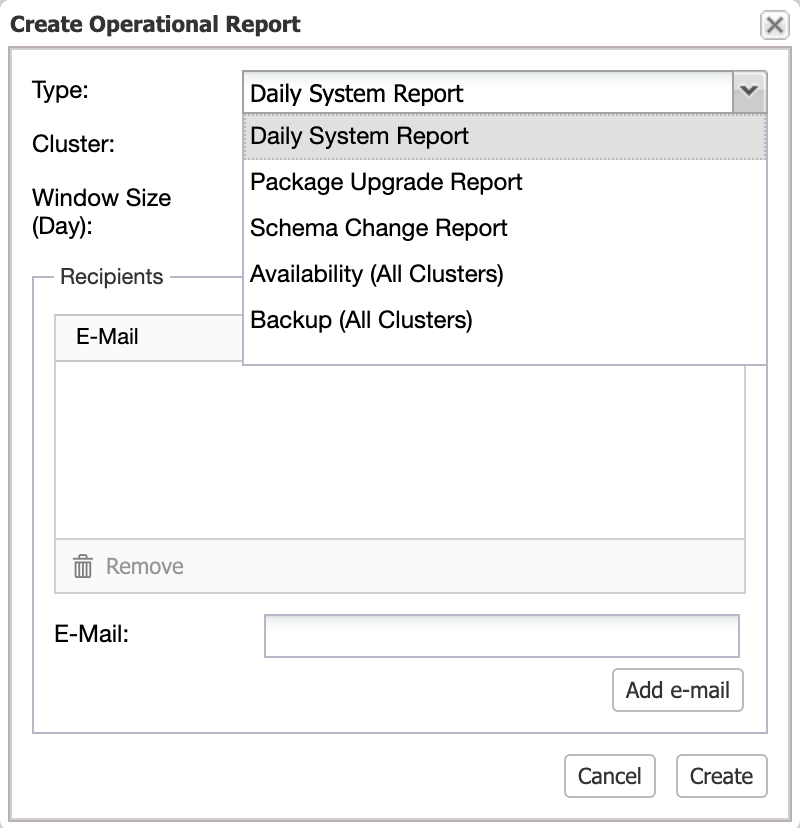
Task: Select Schema Change Report option
Action: pyautogui.click(x=505, y=228)
